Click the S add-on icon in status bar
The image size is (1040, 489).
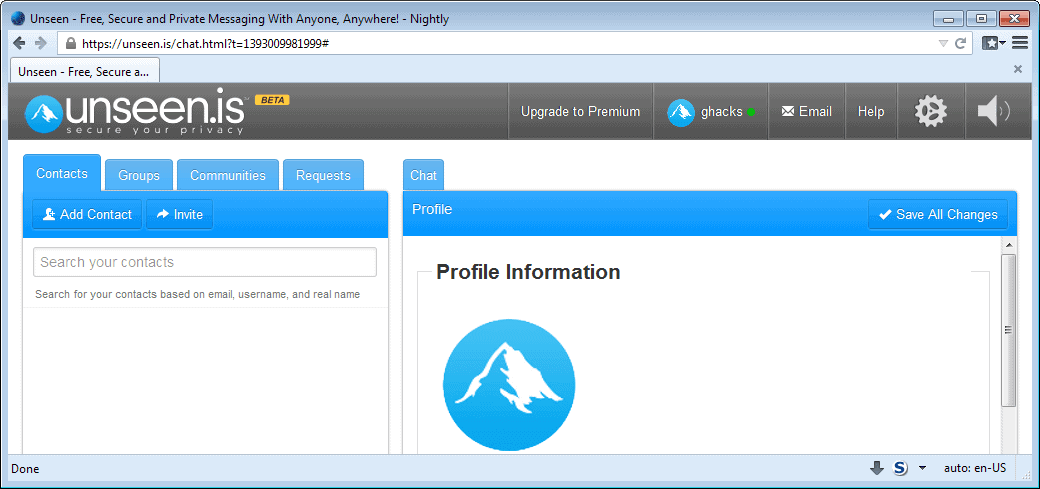pos(900,468)
